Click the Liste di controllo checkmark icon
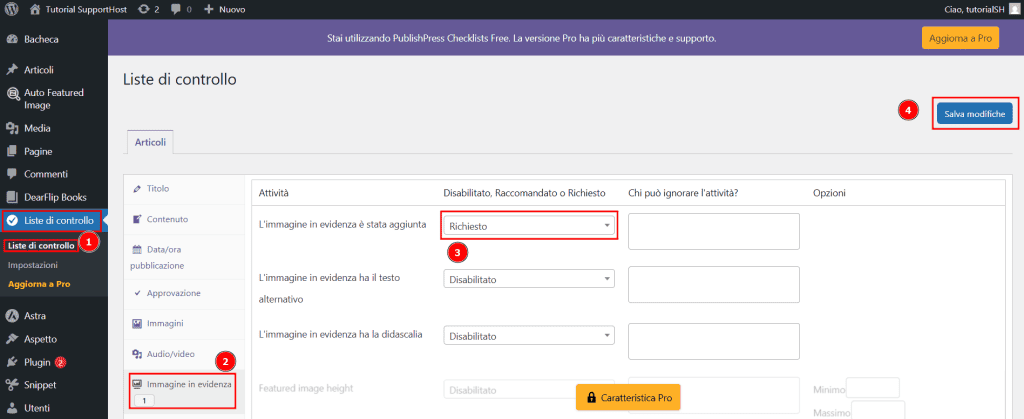This screenshot has width=1024, height=419. 12,221
